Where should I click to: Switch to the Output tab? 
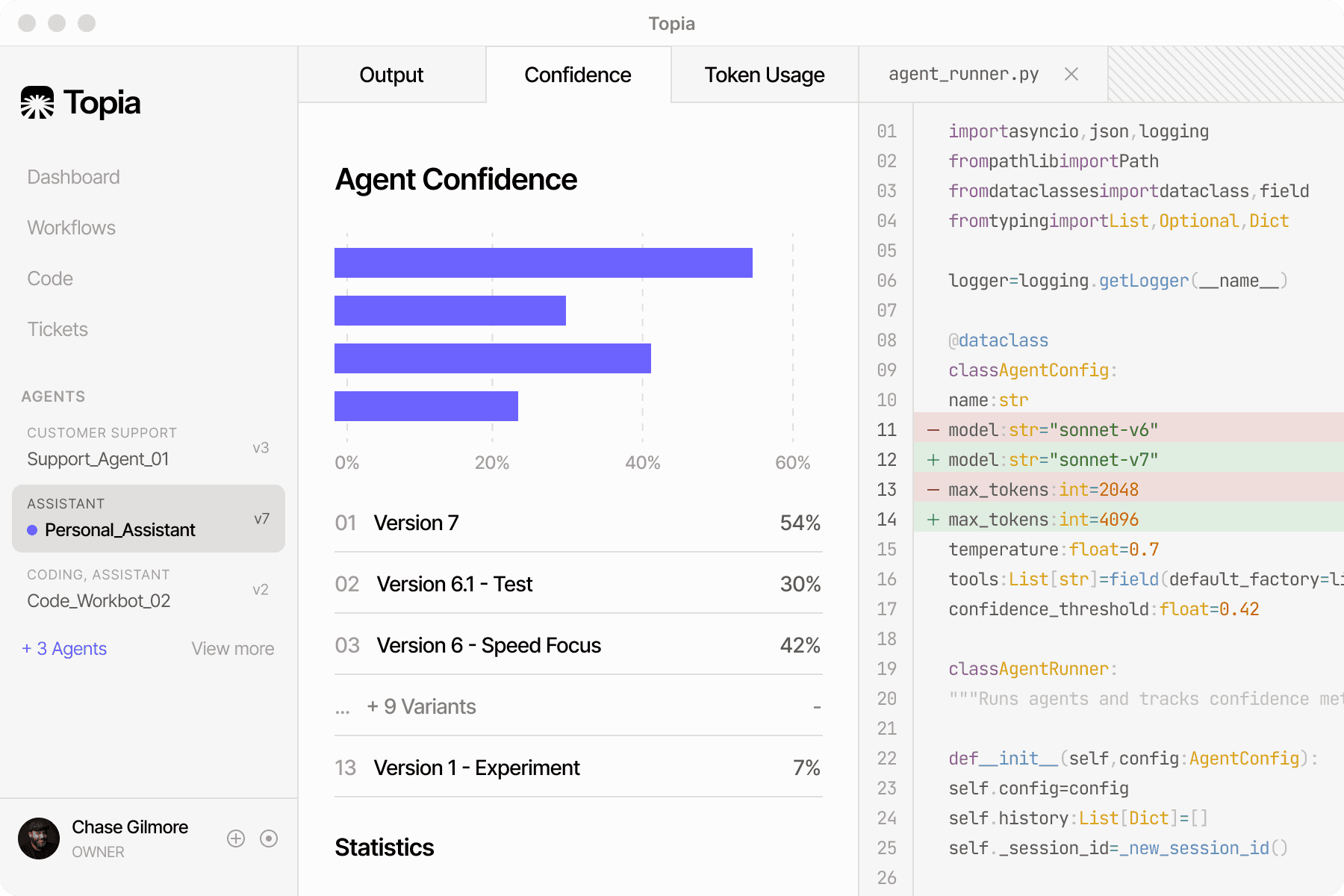[x=392, y=75]
